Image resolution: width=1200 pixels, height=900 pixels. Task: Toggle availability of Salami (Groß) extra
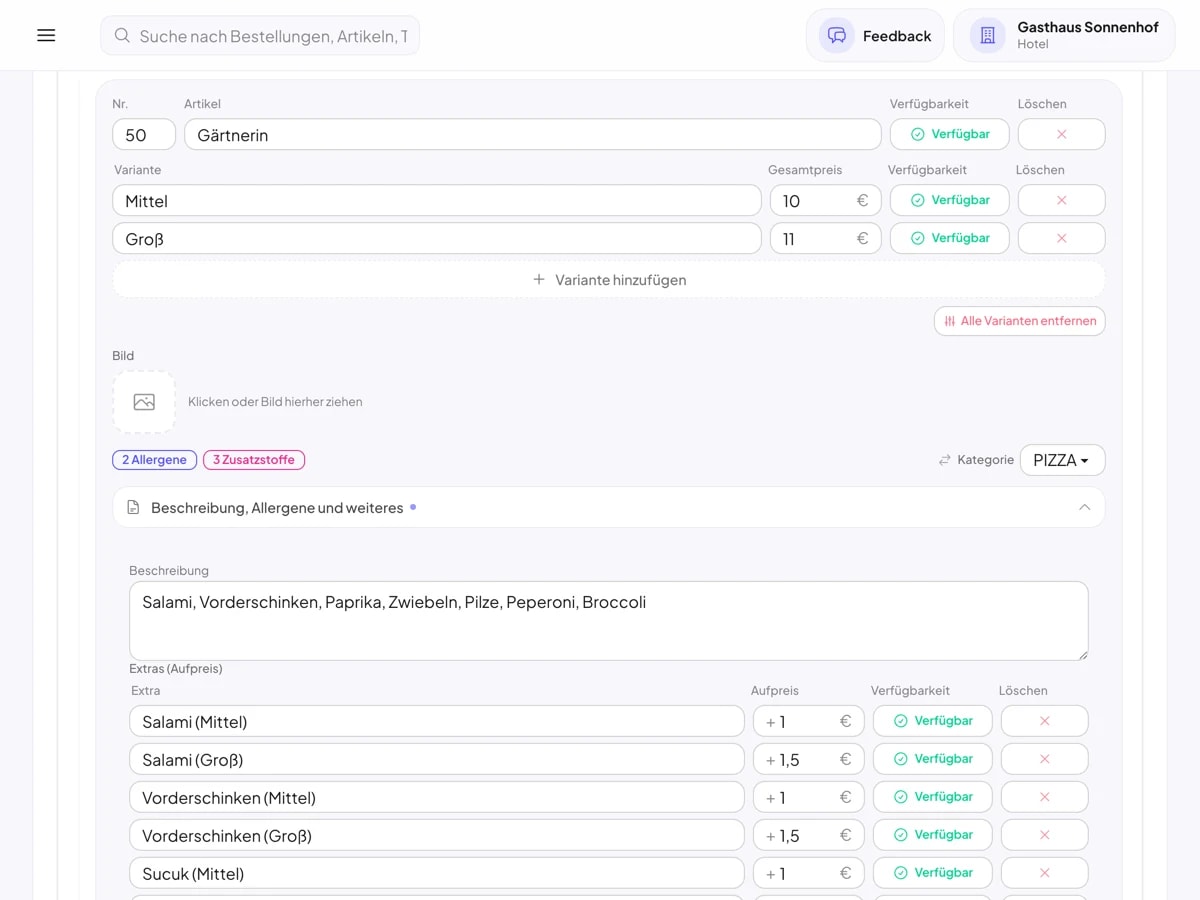[x=932, y=759]
